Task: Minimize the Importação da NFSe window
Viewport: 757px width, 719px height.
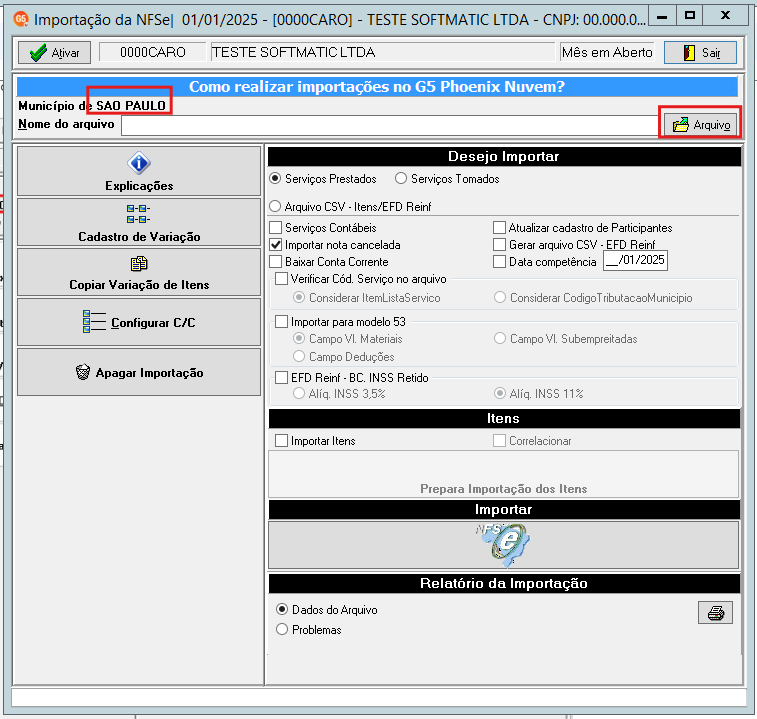Action: 662,16
